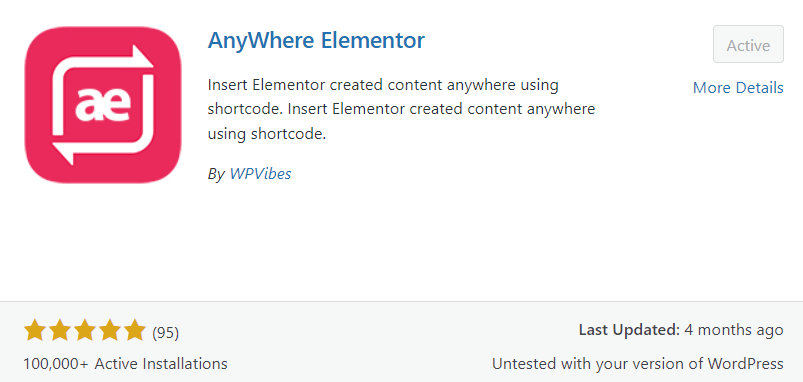
Task: Click the grayed-out Active button
Action: 748,45
